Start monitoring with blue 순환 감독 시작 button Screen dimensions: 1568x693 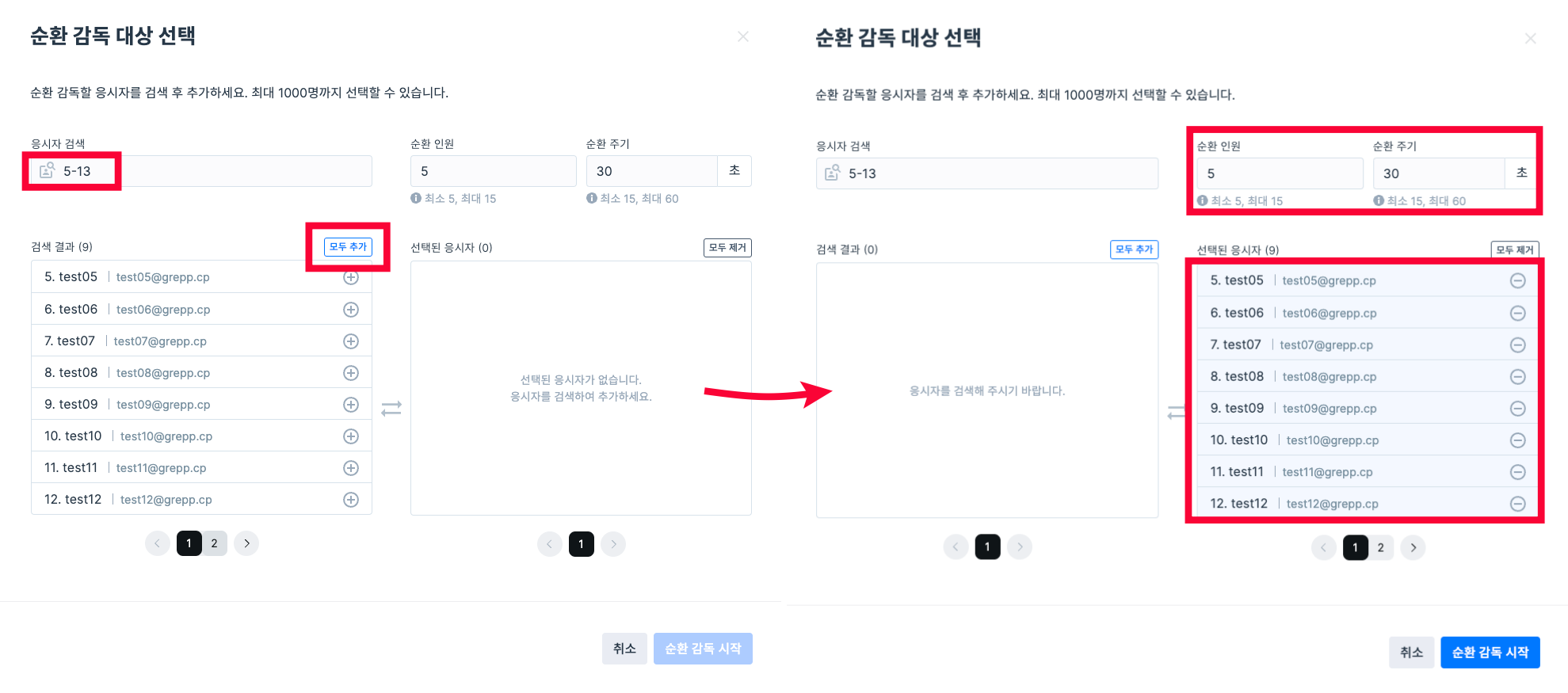point(1490,653)
